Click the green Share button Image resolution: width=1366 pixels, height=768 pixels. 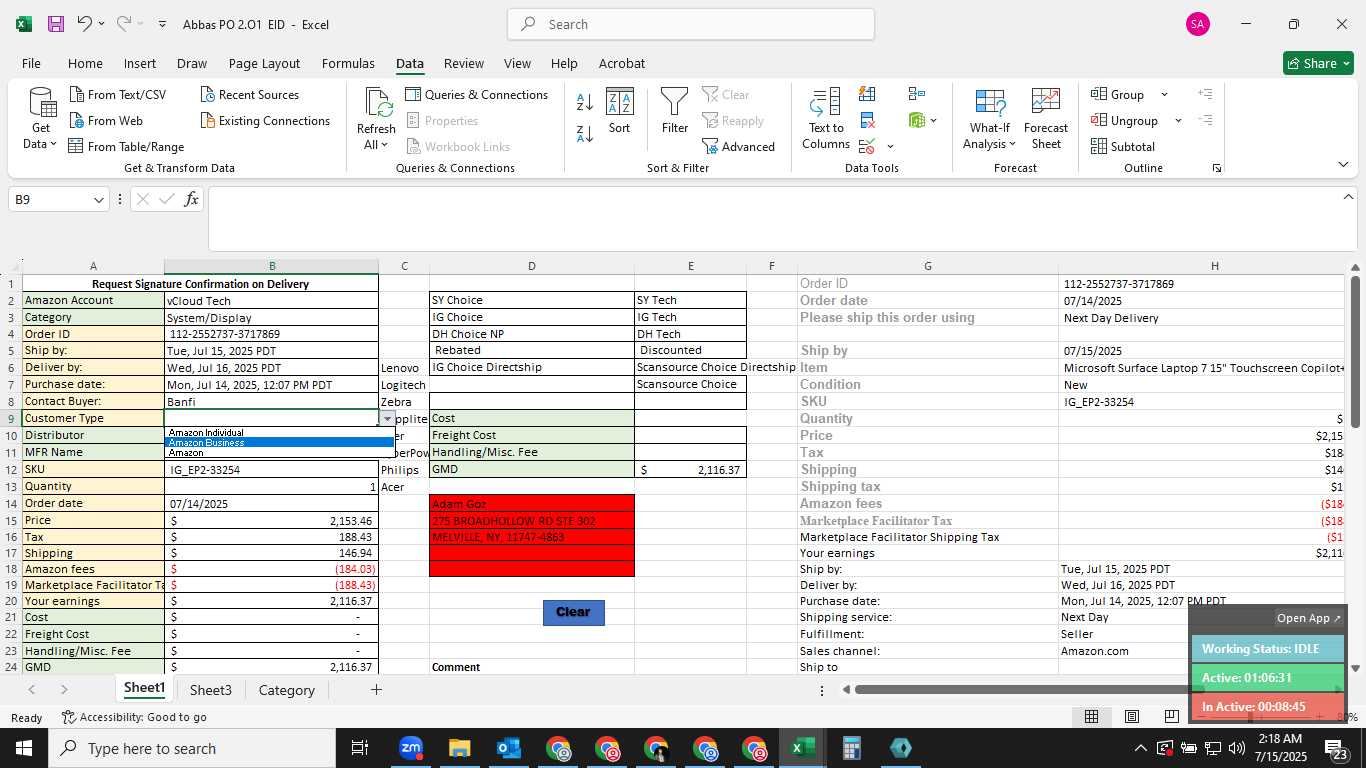click(1318, 63)
